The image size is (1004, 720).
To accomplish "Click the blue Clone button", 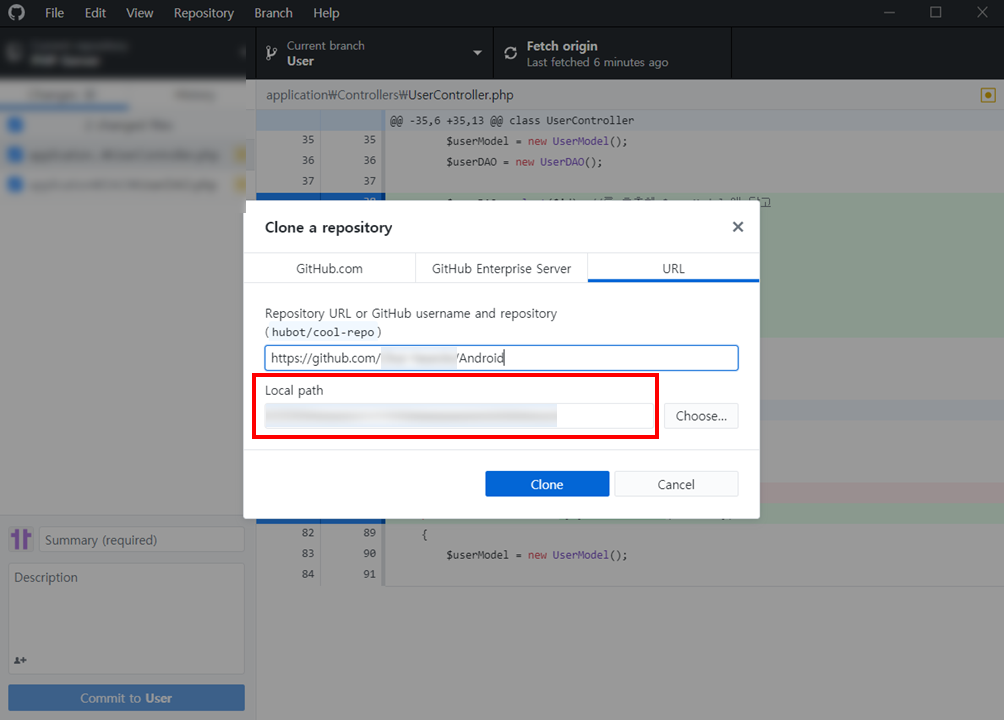I will tap(547, 484).
